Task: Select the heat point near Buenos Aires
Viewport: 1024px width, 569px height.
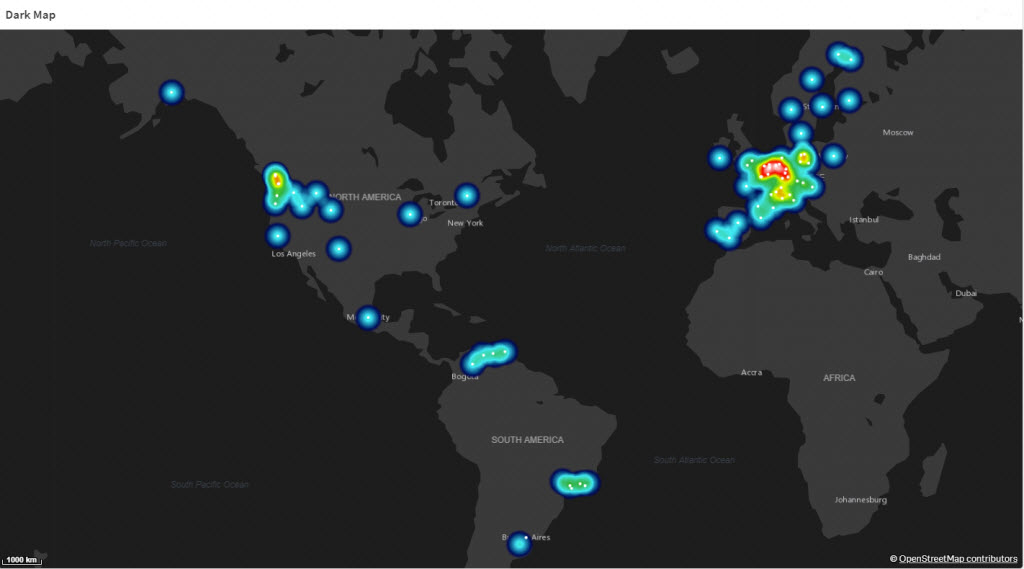Action: [x=519, y=544]
